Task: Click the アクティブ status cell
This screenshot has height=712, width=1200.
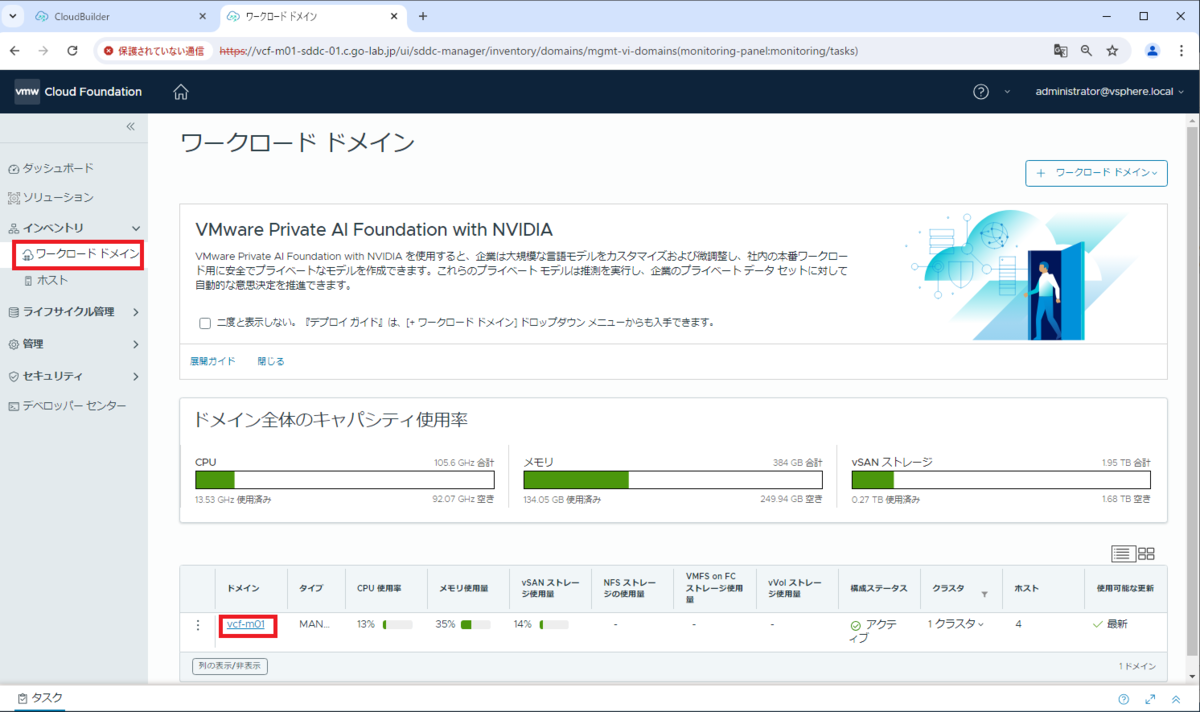Action: pos(873,631)
